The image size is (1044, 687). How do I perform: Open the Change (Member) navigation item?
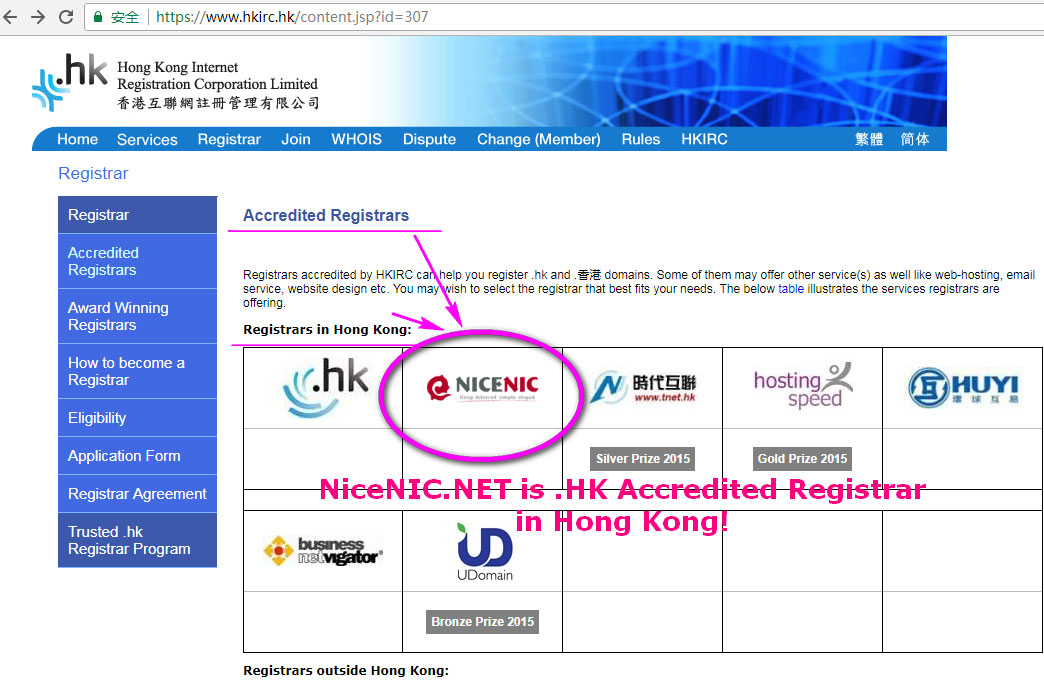pyautogui.click(x=537, y=139)
